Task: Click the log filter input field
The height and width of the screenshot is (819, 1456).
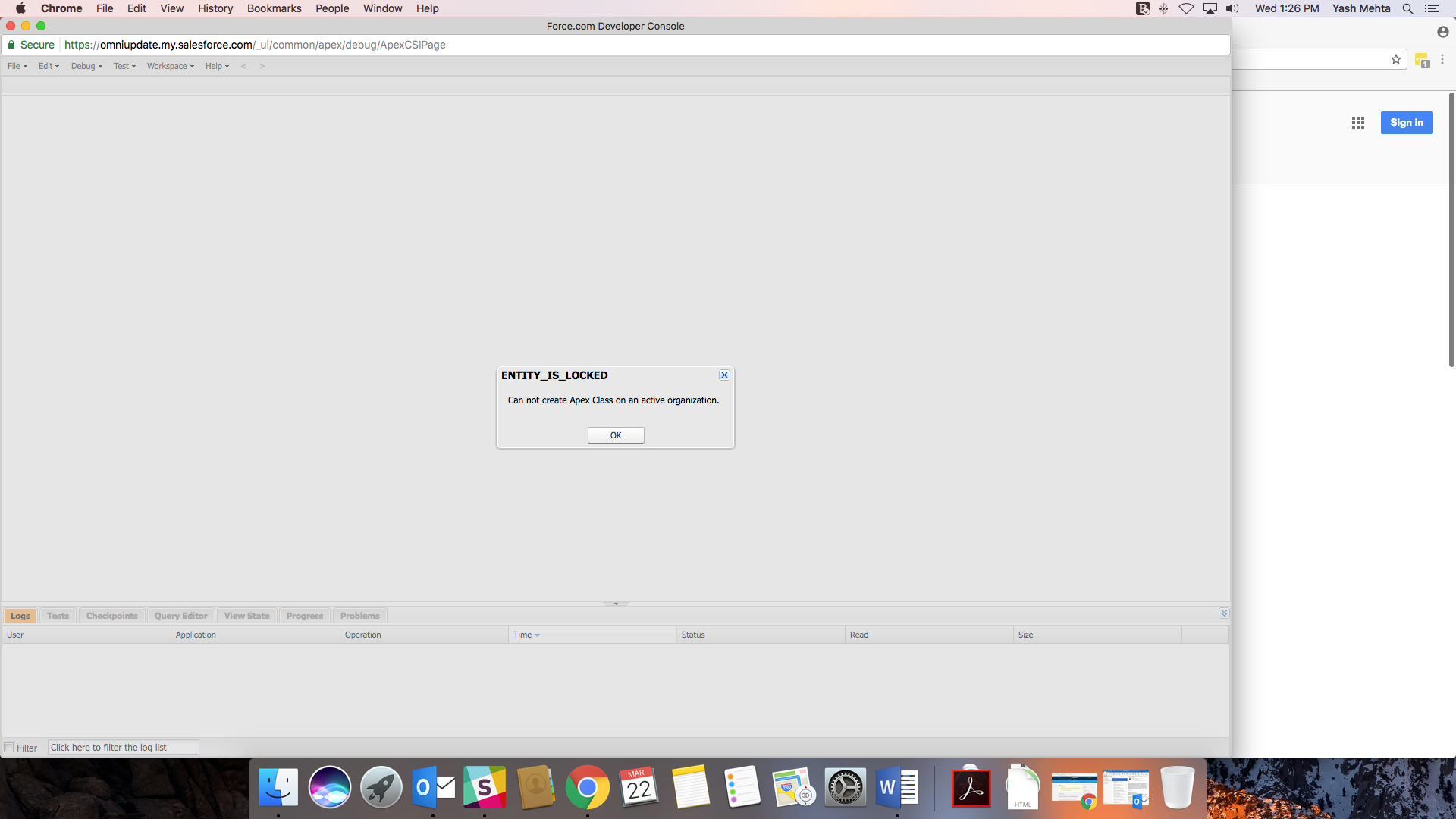Action: 123,748
